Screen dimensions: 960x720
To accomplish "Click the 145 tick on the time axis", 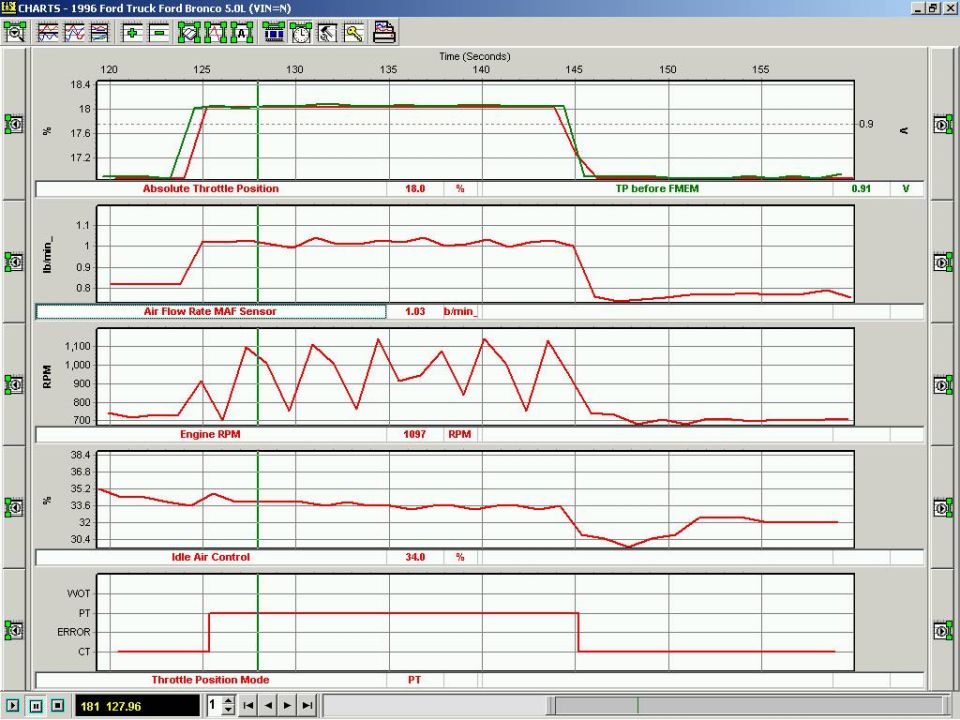I will [x=574, y=70].
